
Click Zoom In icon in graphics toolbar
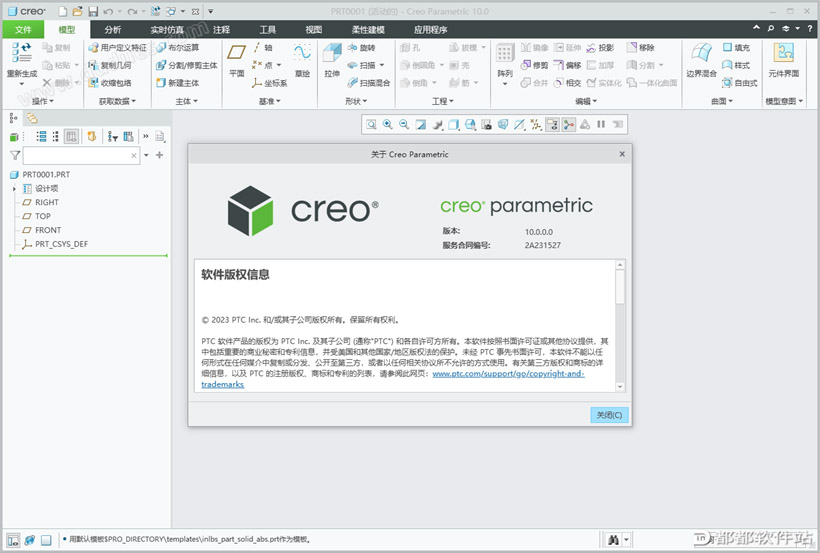(388, 125)
